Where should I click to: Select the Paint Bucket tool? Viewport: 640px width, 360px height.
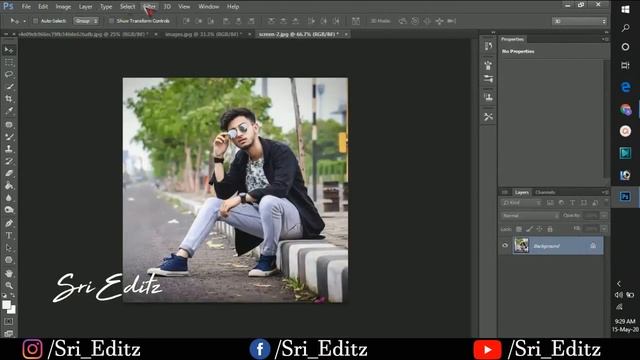point(9,186)
